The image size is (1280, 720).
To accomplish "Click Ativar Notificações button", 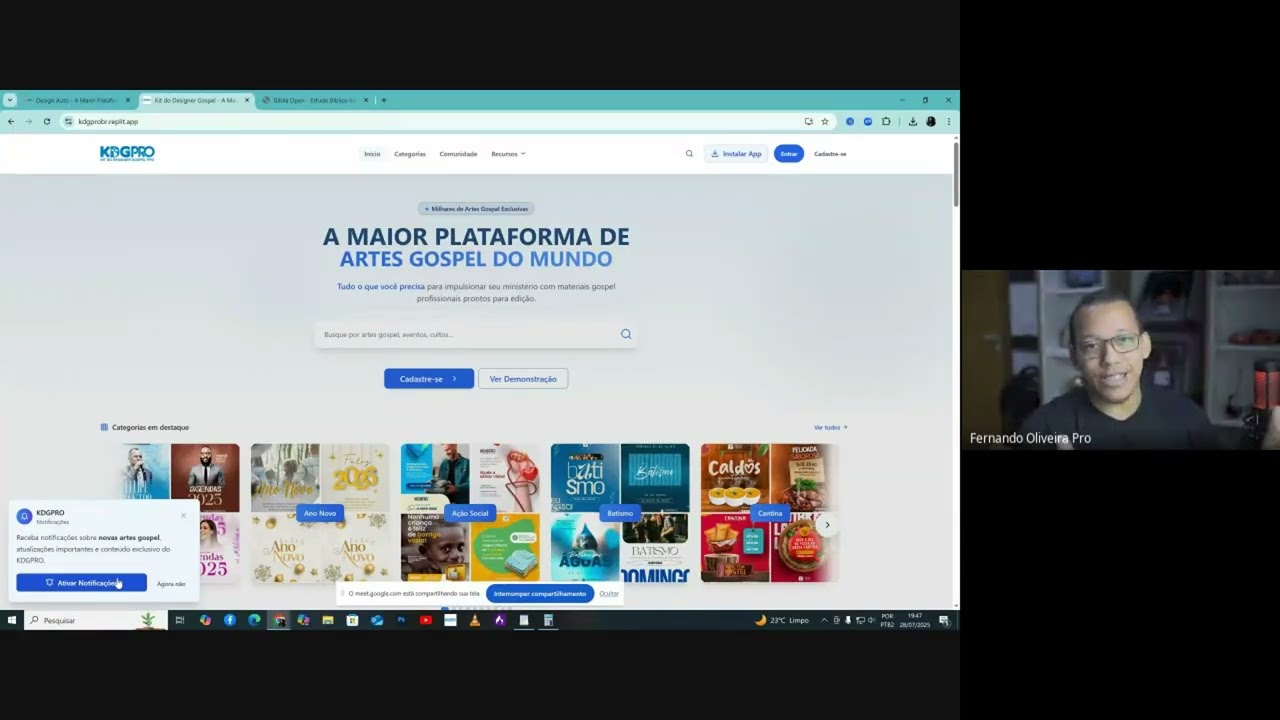I will [x=81, y=583].
